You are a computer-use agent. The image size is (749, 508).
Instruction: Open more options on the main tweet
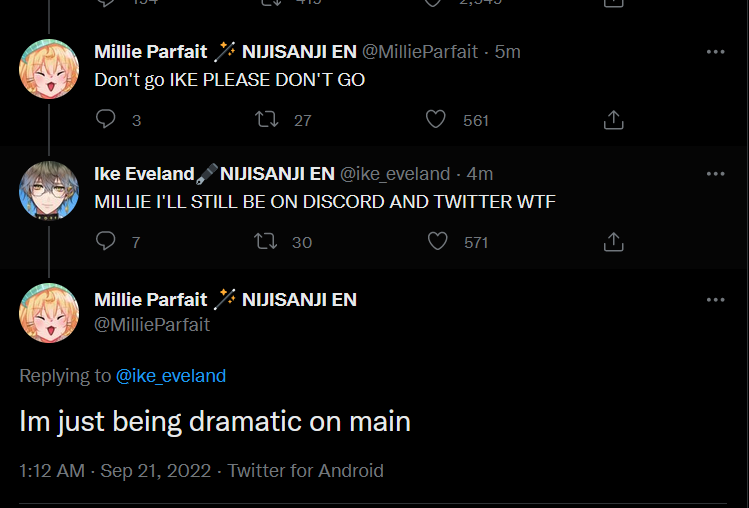715,299
